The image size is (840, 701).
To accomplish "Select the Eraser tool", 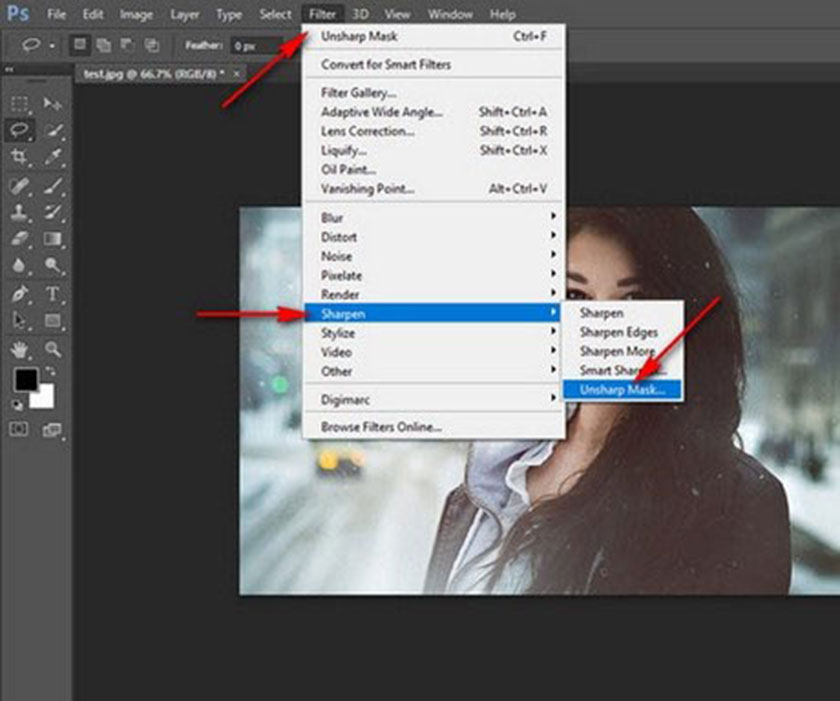I will coord(20,238).
